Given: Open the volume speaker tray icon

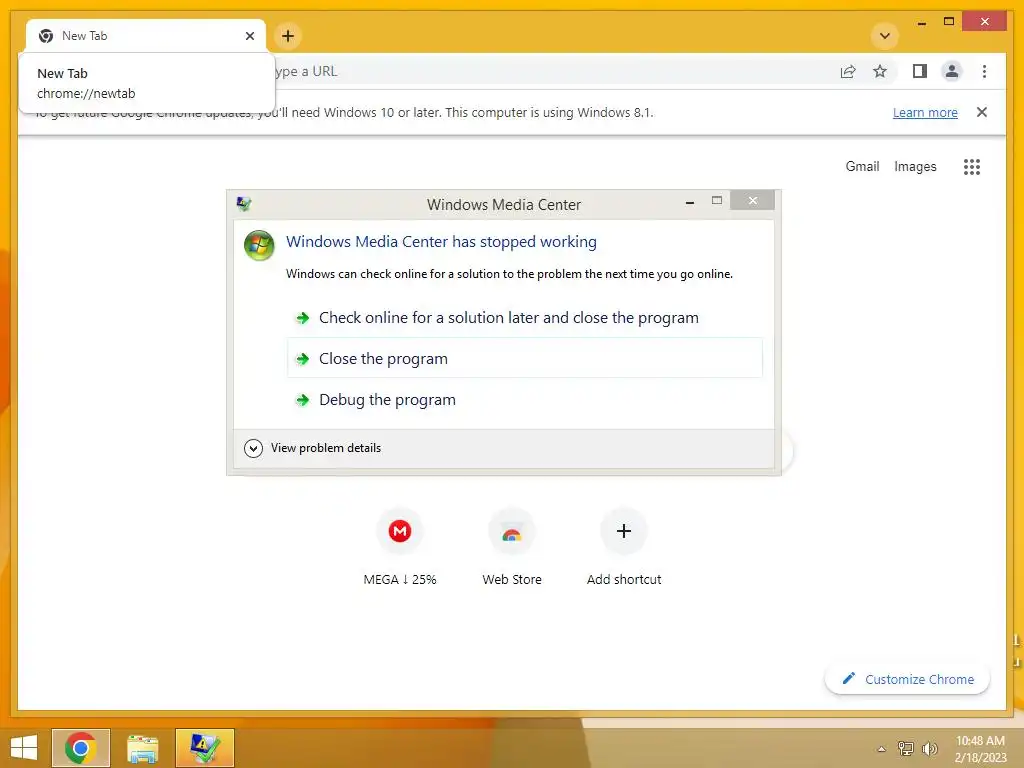Looking at the screenshot, I should point(929,748).
